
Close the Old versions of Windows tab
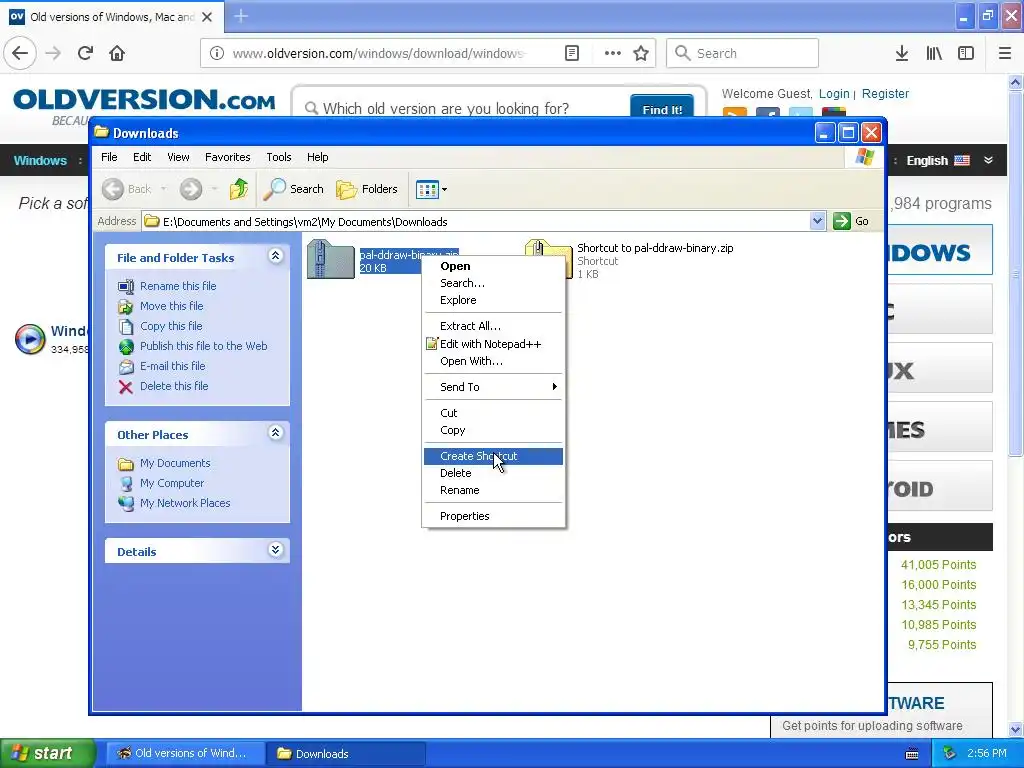click(x=207, y=17)
